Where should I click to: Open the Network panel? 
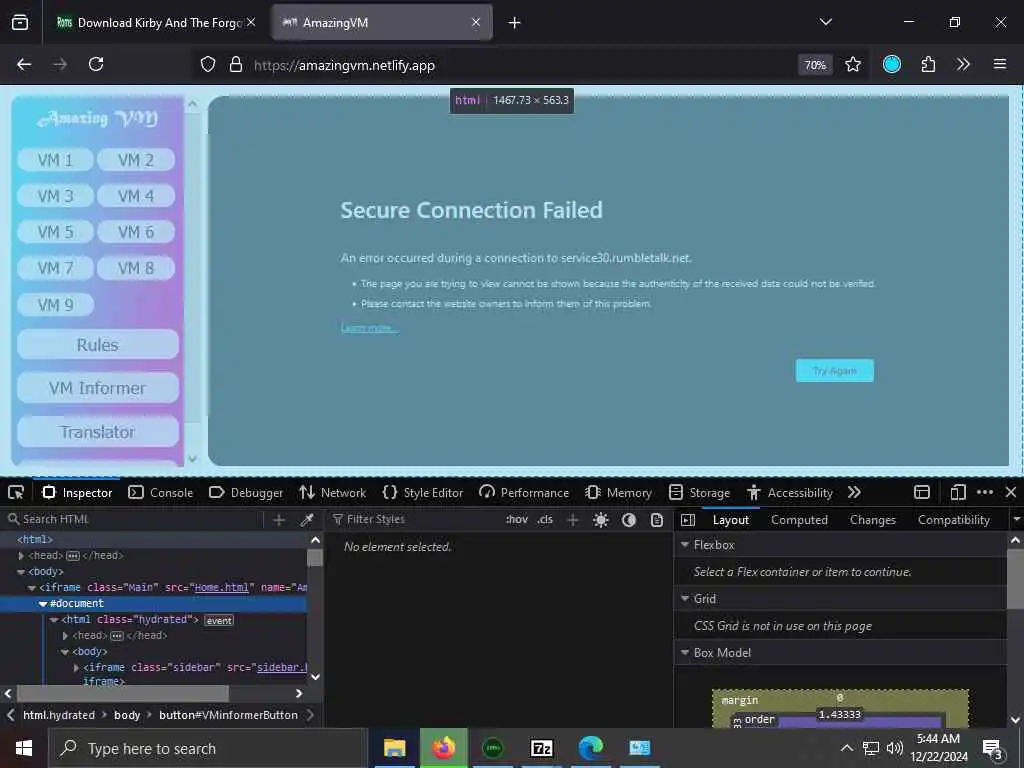tap(332, 492)
